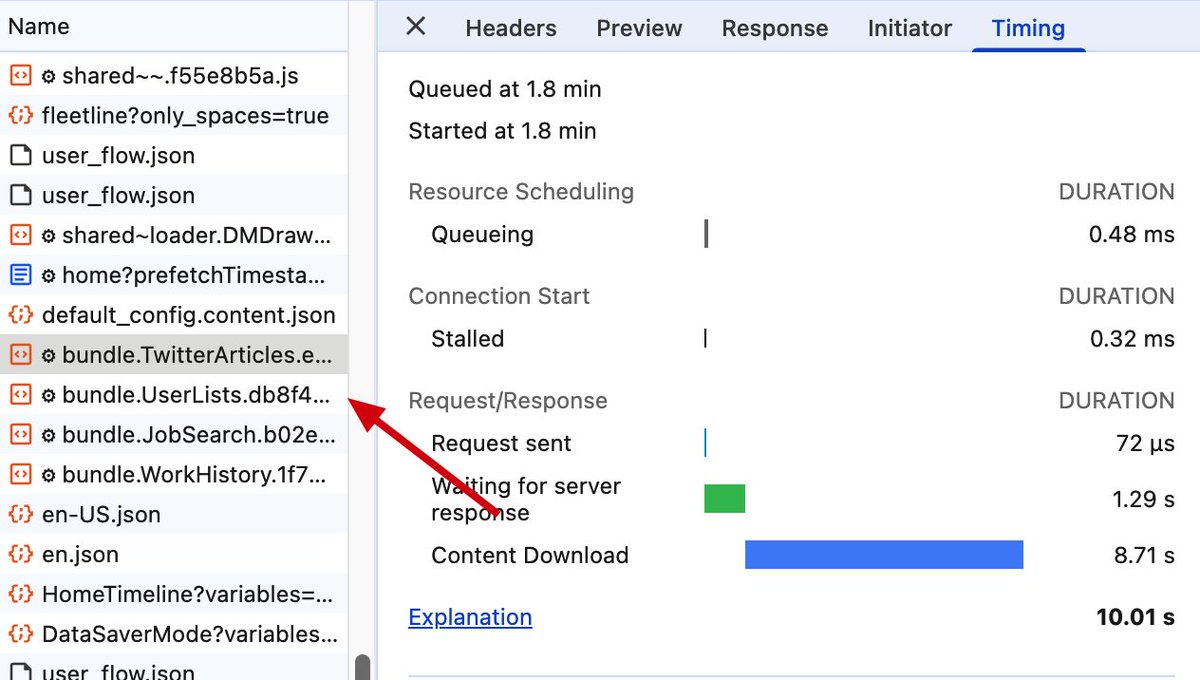
Task: Click gear icon on home?prefetchTimesta row
Action: tap(48, 276)
